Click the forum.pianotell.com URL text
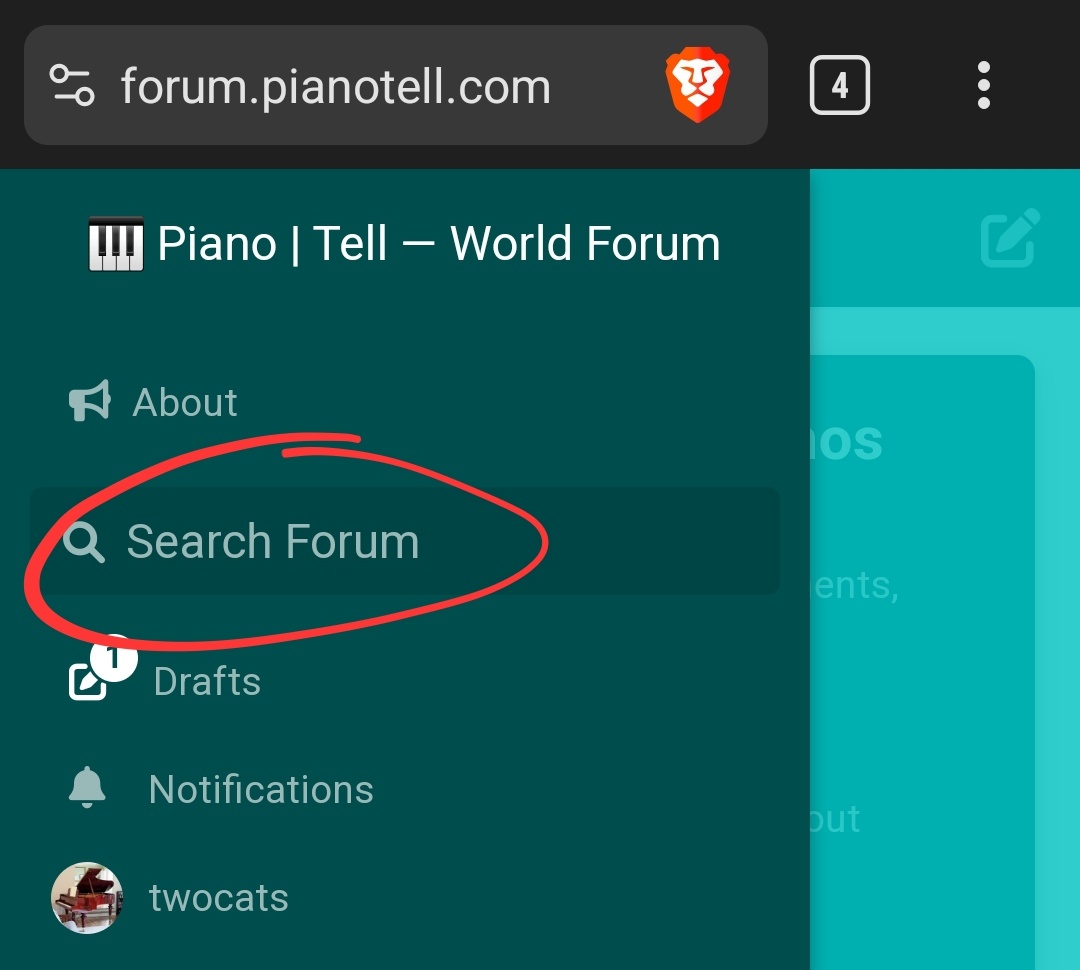Image resolution: width=1080 pixels, height=970 pixels. point(335,86)
